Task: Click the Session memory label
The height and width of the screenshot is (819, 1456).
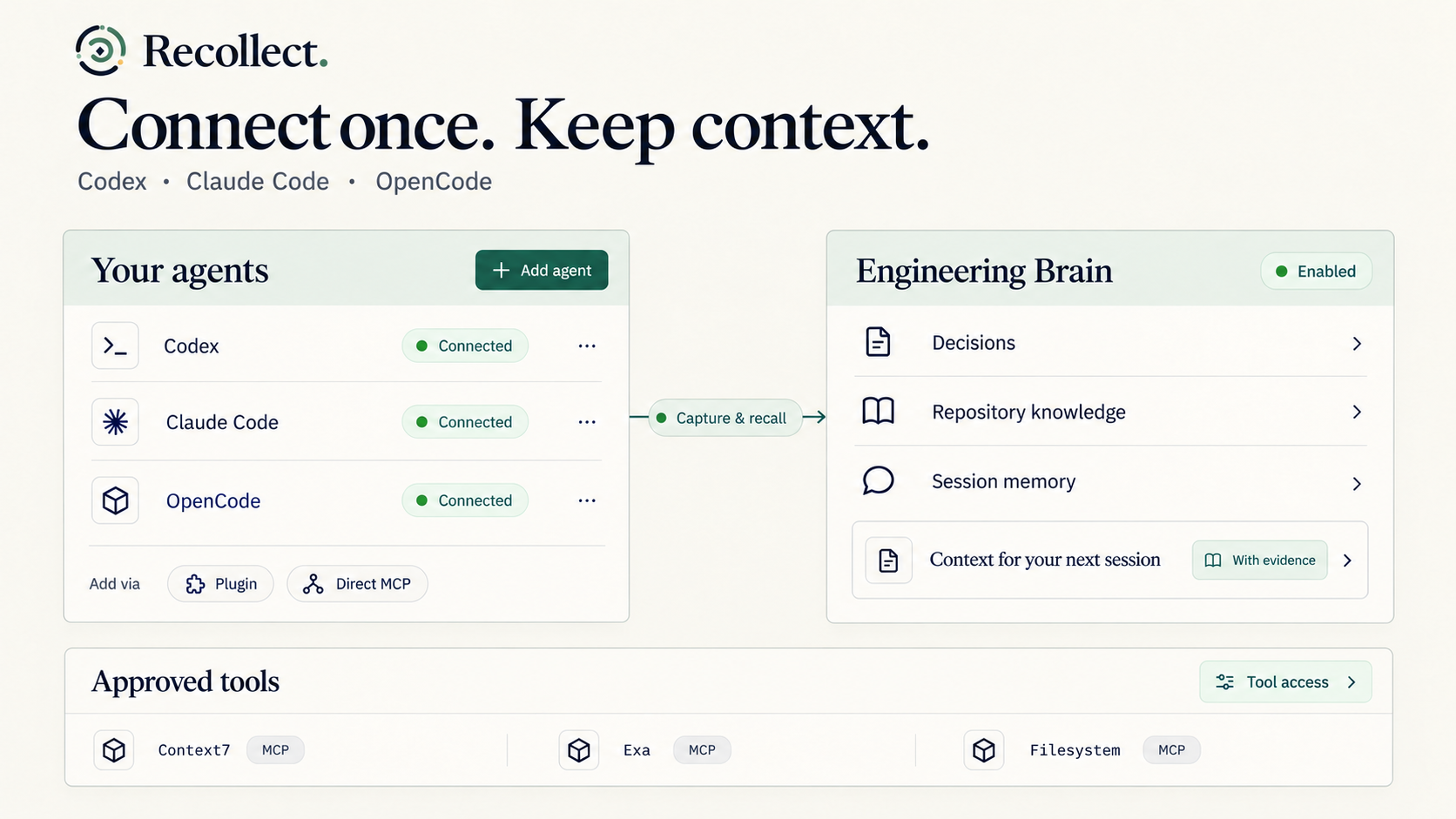Action: [x=1003, y=481]
